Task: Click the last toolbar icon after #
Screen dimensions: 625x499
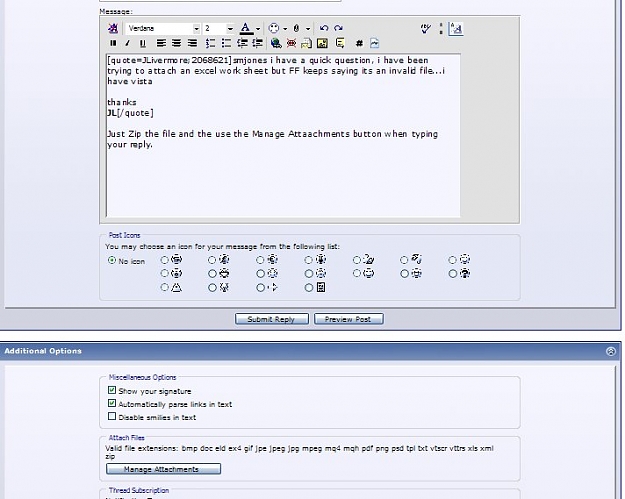Action: click(374, 43)
